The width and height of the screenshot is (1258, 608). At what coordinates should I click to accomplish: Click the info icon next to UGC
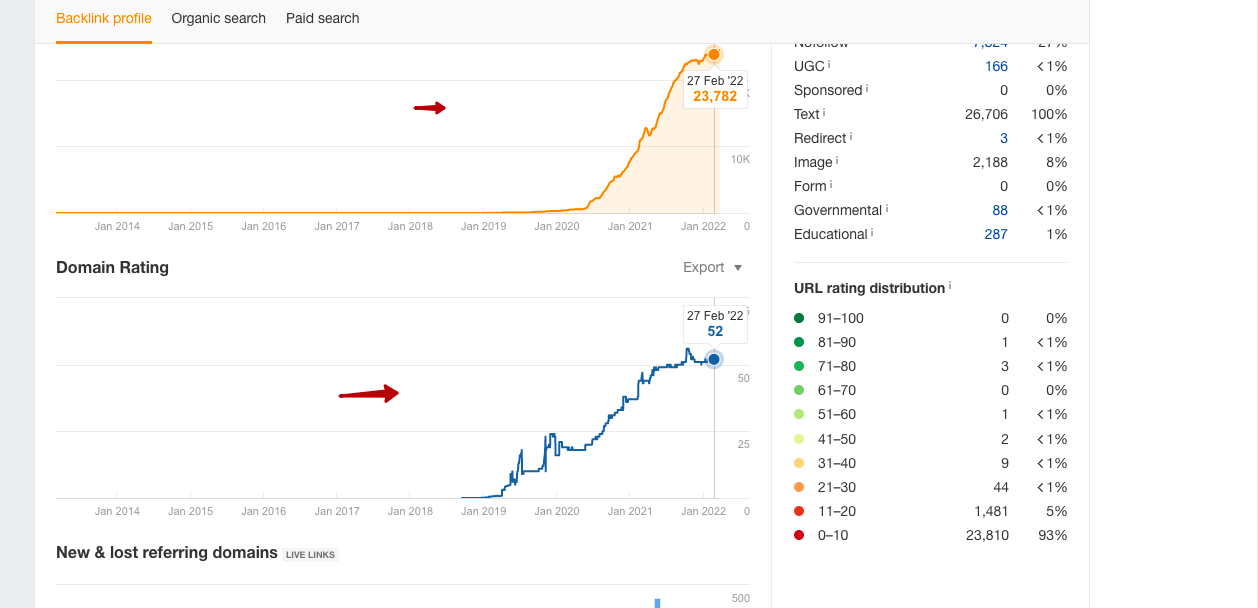[x=830, y=64]
